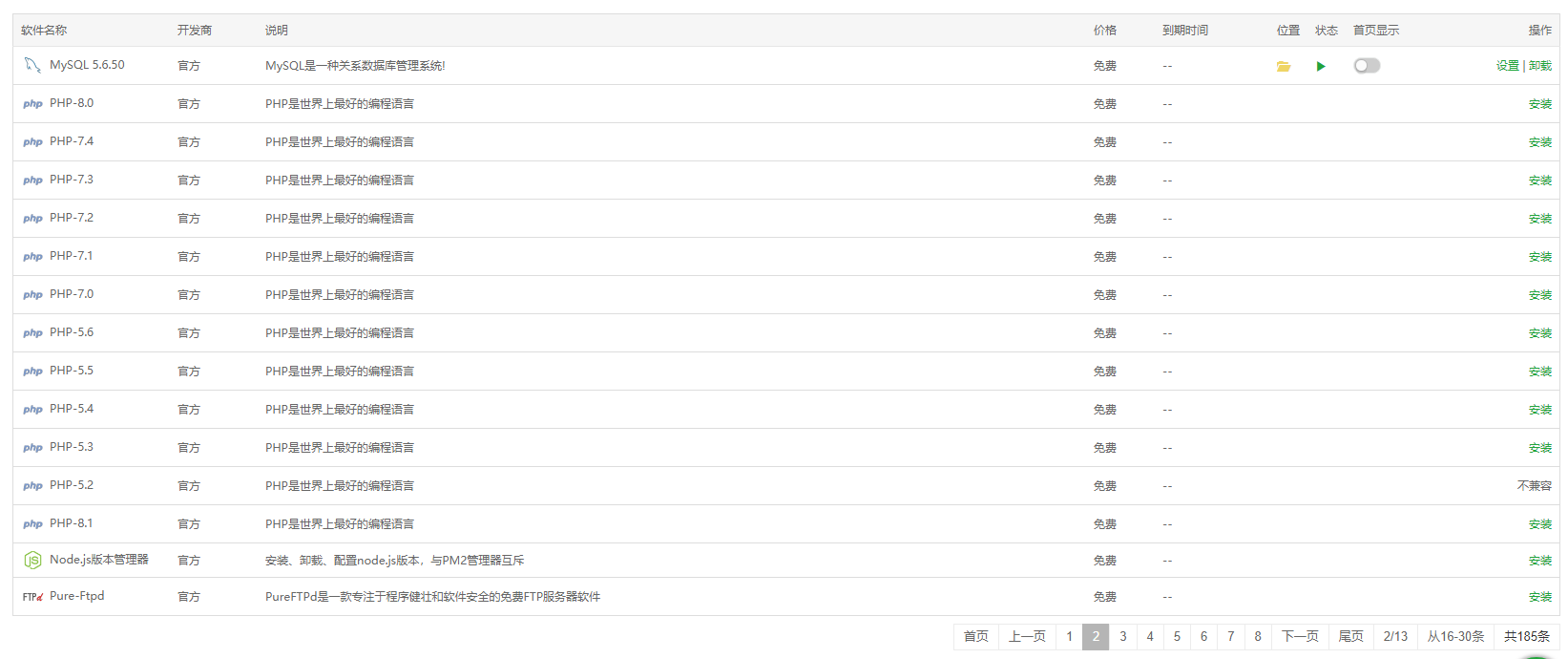Click the 说明 column header

click(x=277, y=31)
